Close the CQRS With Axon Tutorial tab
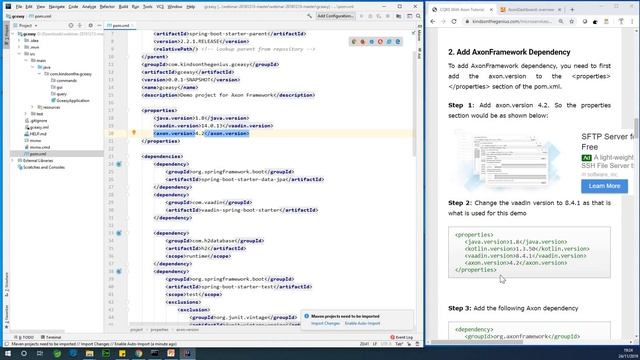 (491, 9)
